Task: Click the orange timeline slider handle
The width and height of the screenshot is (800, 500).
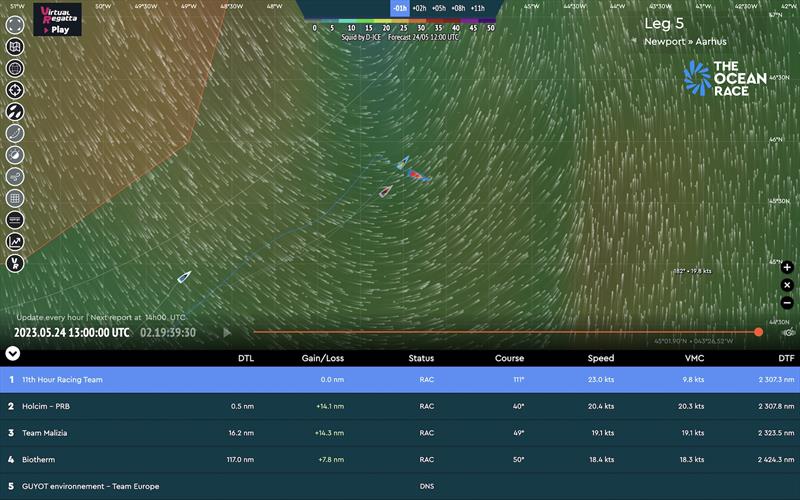Action: point(759,332)
